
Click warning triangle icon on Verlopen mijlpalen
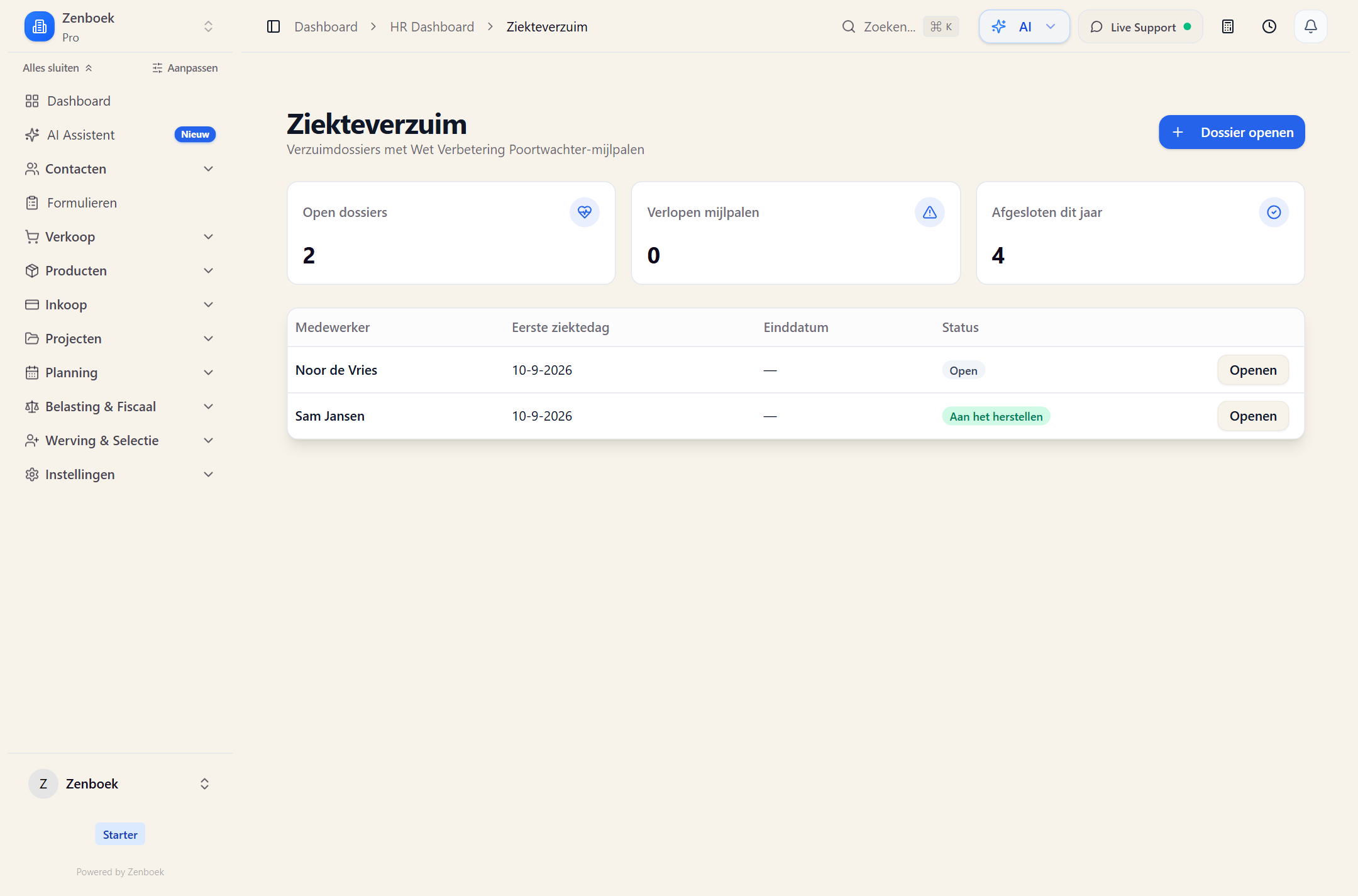(x=930, y=213)
